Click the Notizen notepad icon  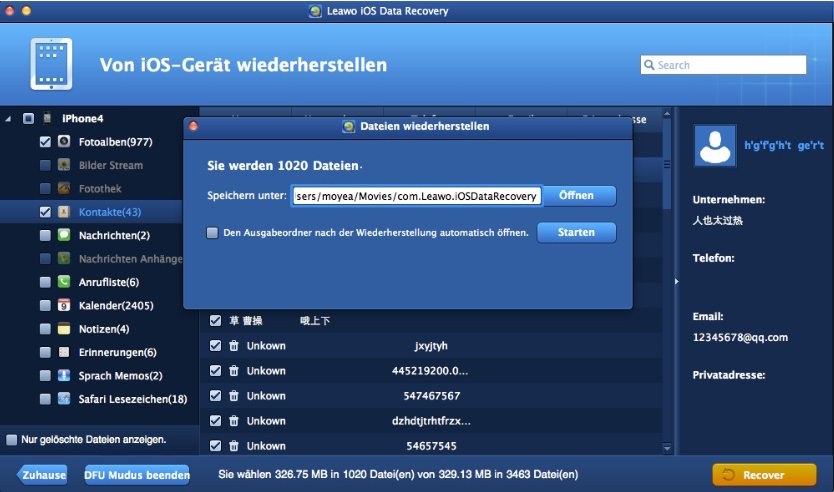[x=64, y=329]
